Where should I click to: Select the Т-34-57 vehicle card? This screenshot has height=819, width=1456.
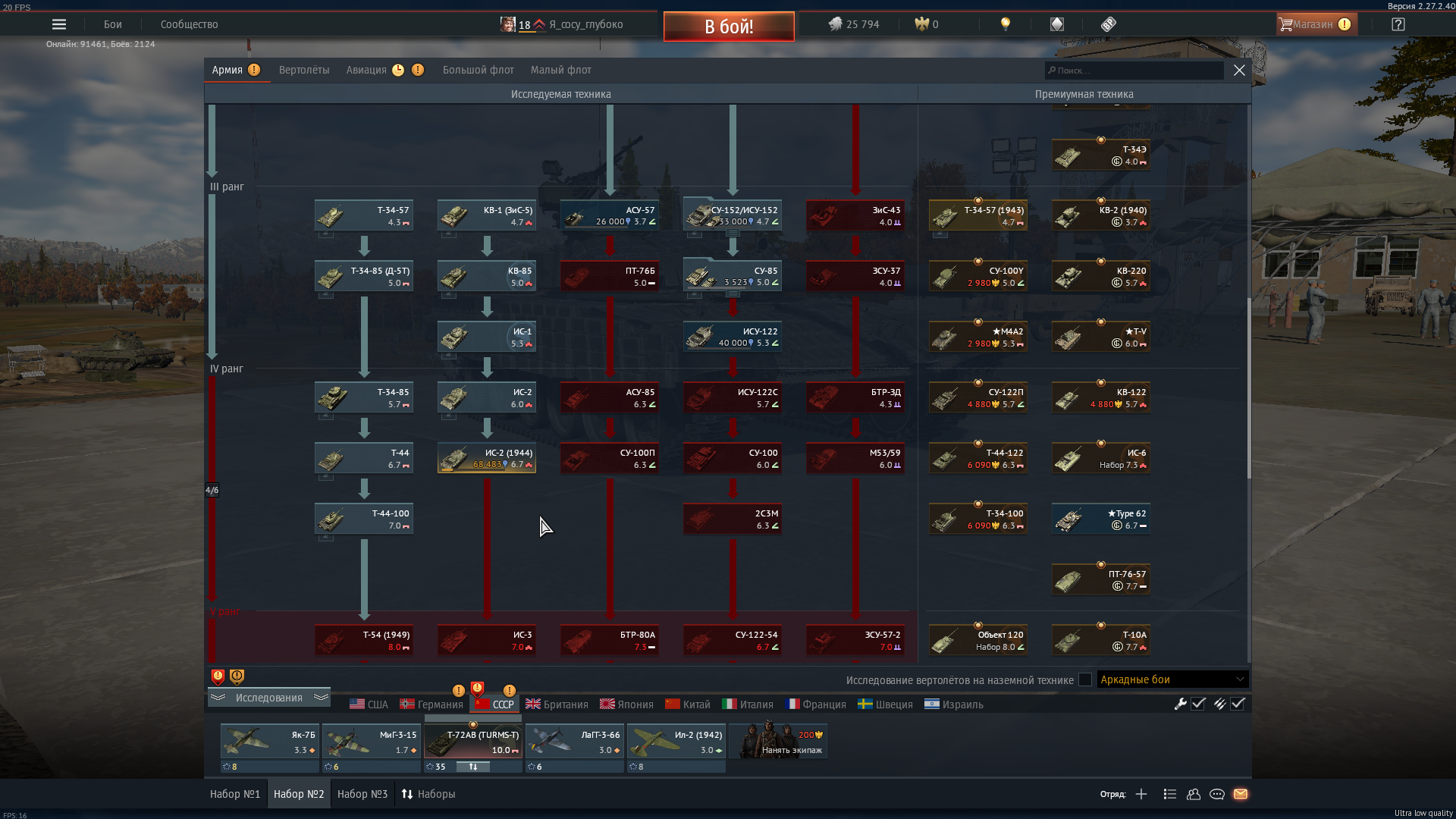point(364,215)
